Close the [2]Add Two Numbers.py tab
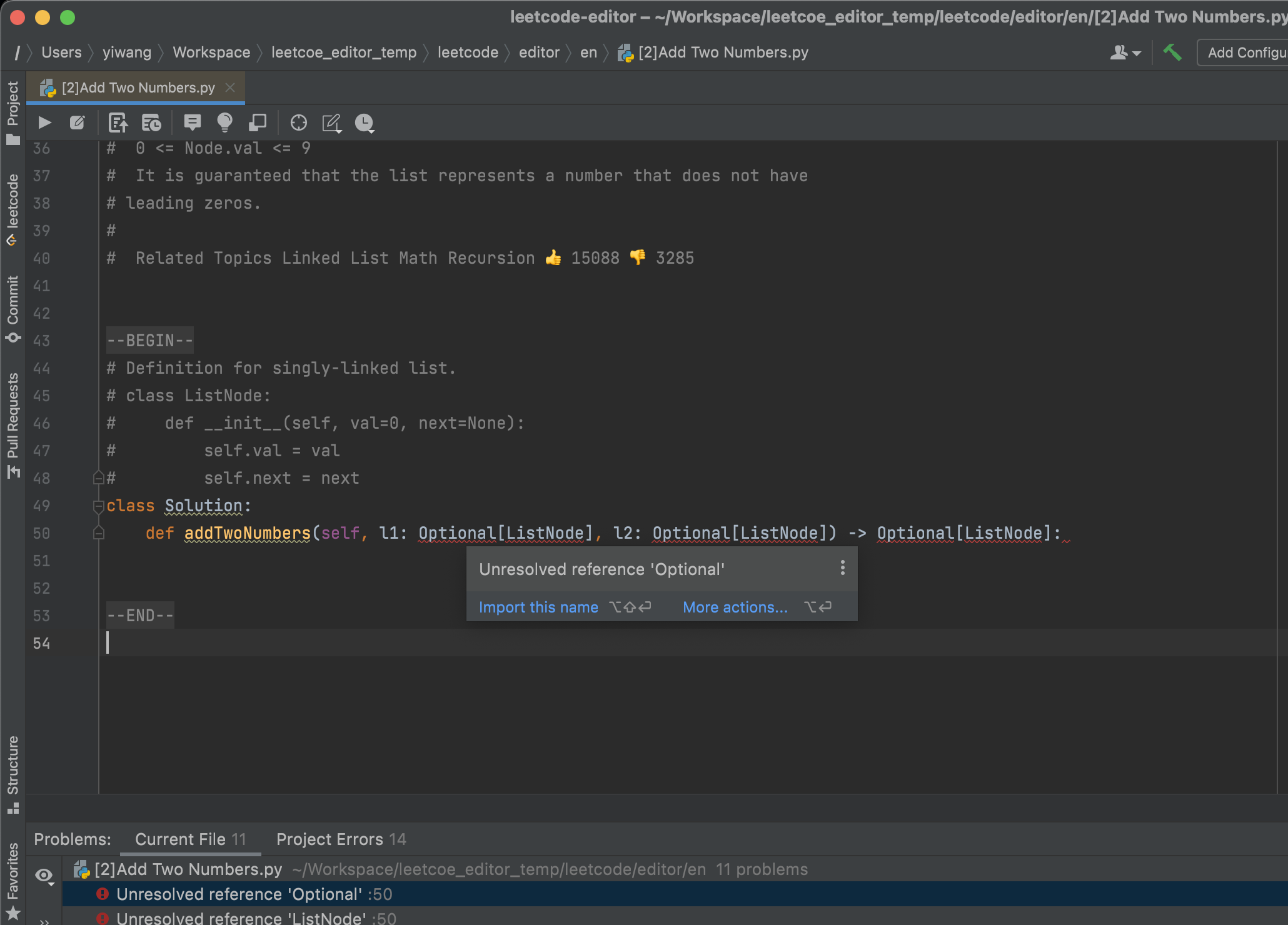 coord(230,87)
